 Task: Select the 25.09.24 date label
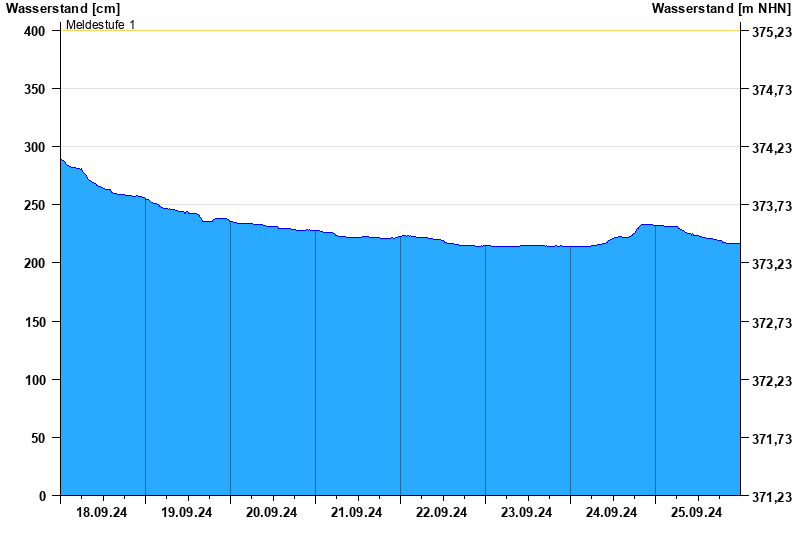coord(697,513)
